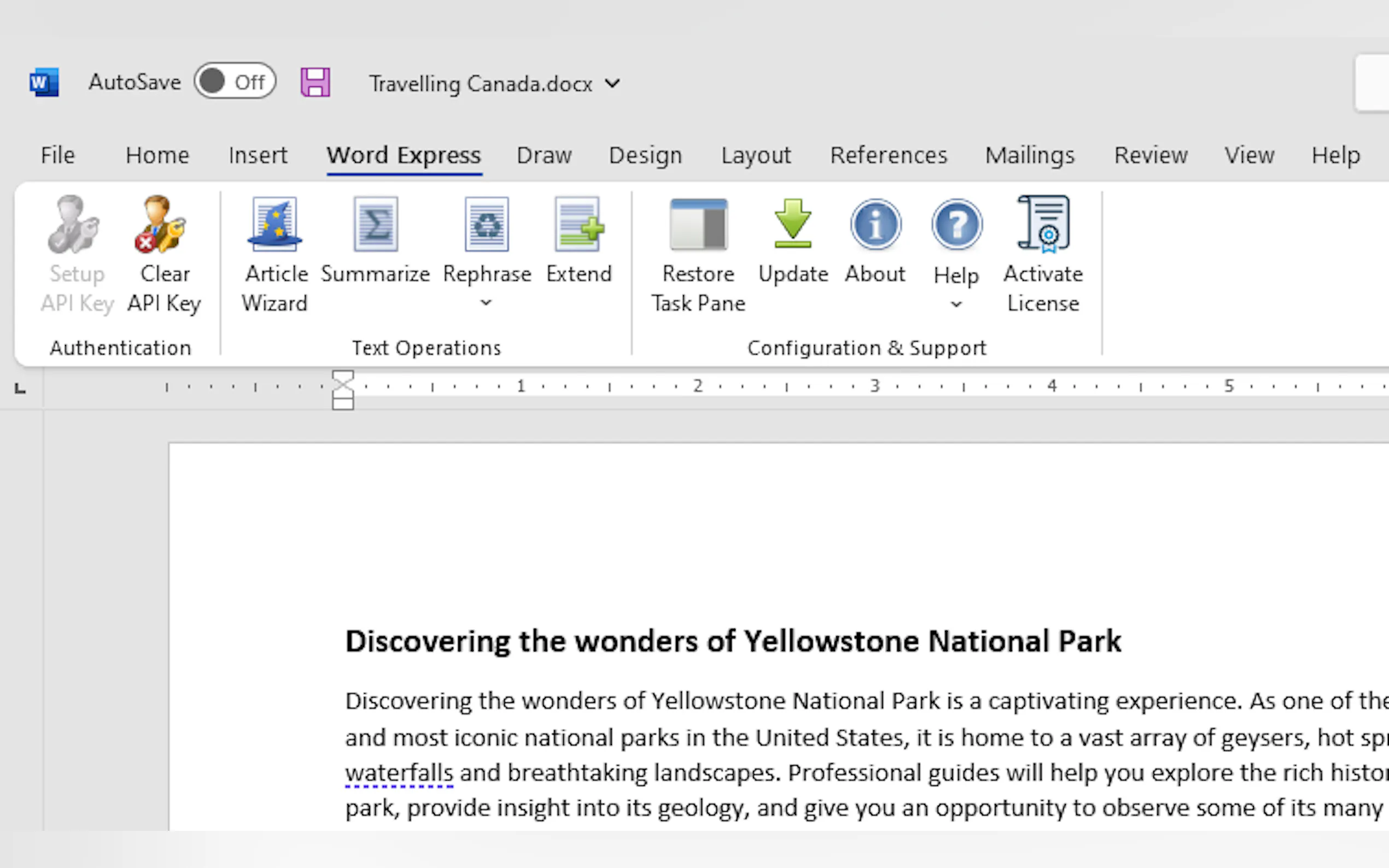
Task: Select the Review tab
Action: [x=1151, y=155]
